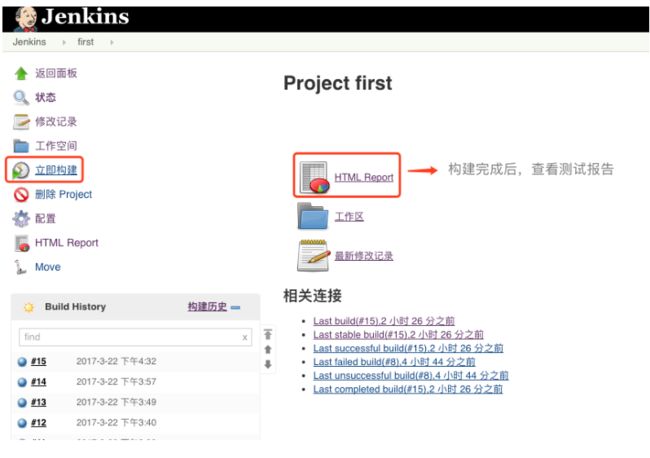Click the folder icon next to 工作空间
Screen dimensions: 650x458
21,146
